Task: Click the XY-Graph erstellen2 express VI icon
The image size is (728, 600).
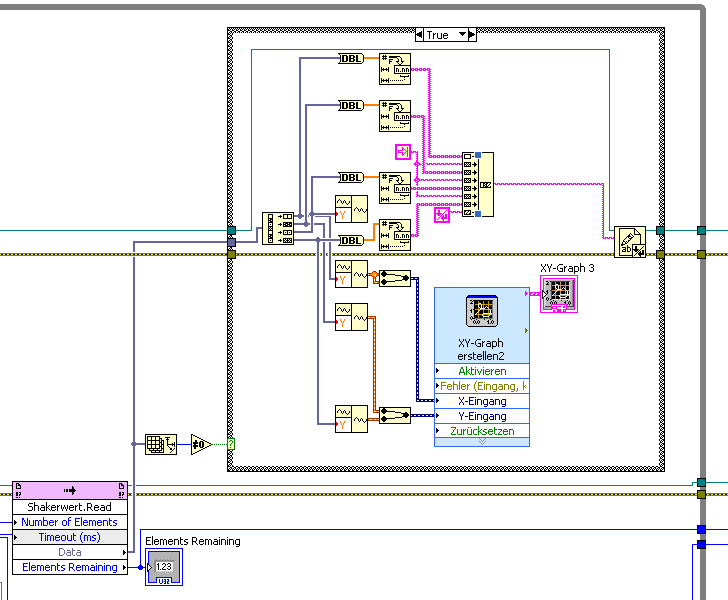Action: [482, 311]
